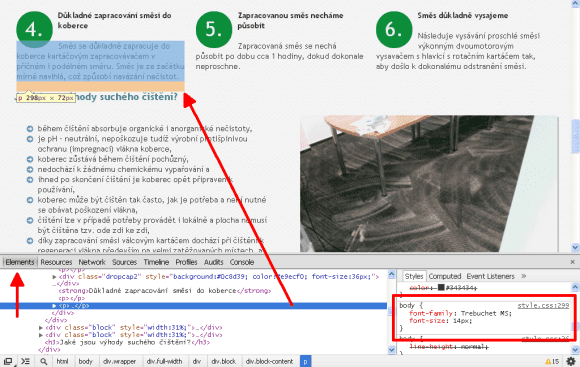Expand first collapsed block div
This screenshot has height=367, width=580.
[41, 327]
